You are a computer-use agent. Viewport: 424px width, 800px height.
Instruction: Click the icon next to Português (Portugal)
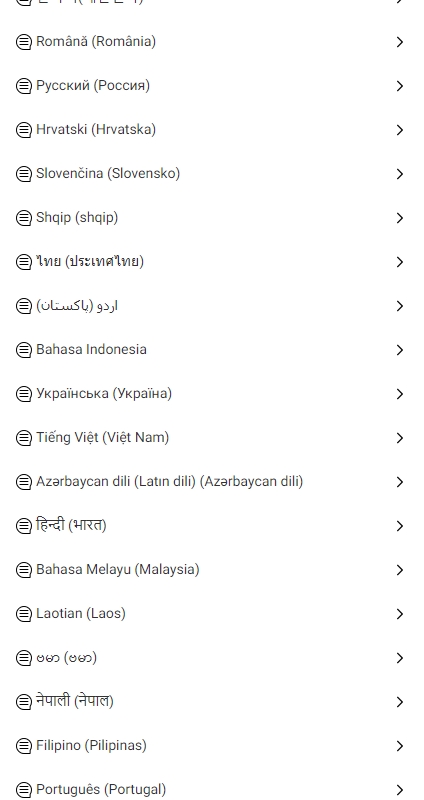pos(23,789)
